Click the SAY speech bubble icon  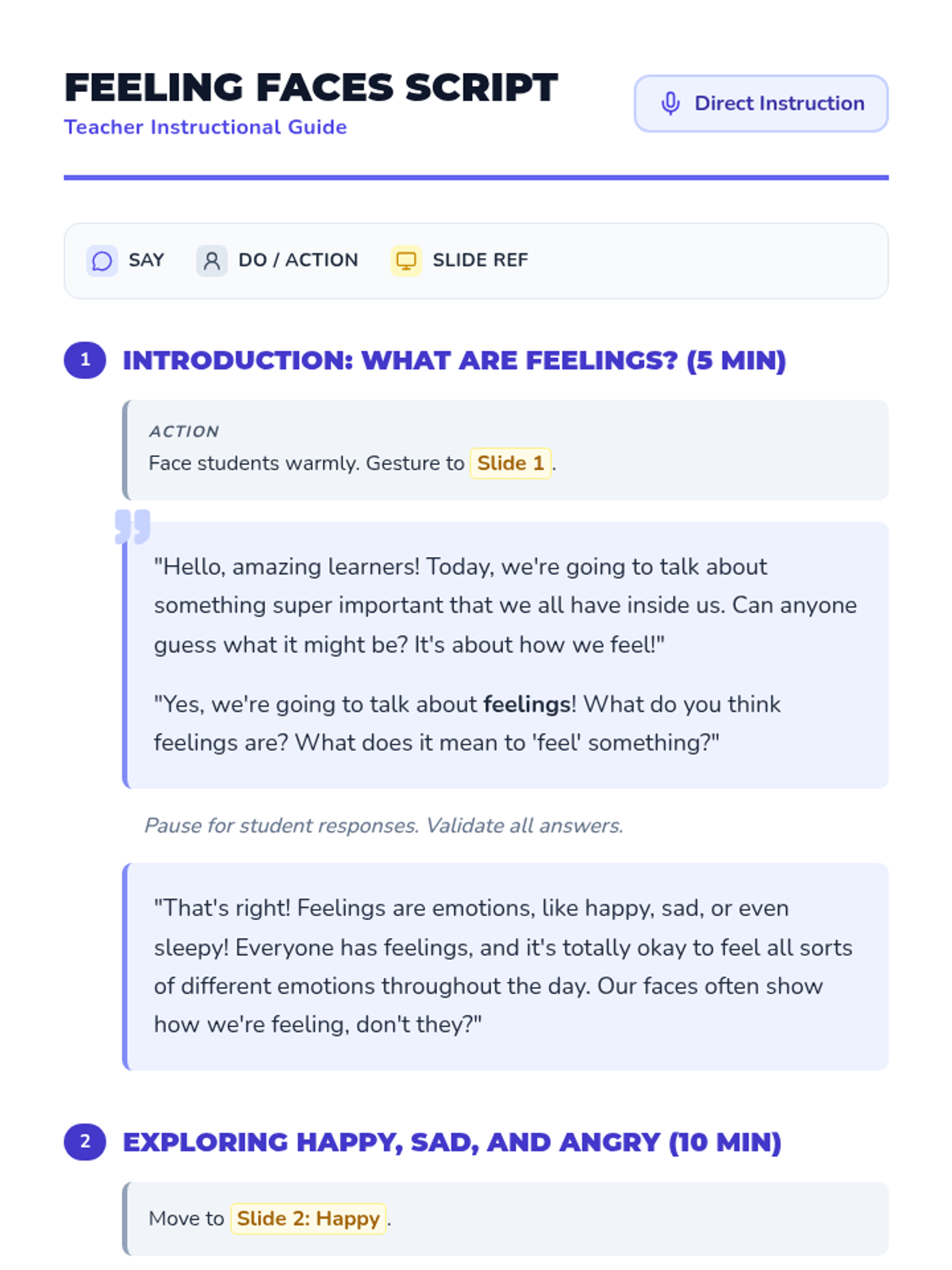click(102, 260)
